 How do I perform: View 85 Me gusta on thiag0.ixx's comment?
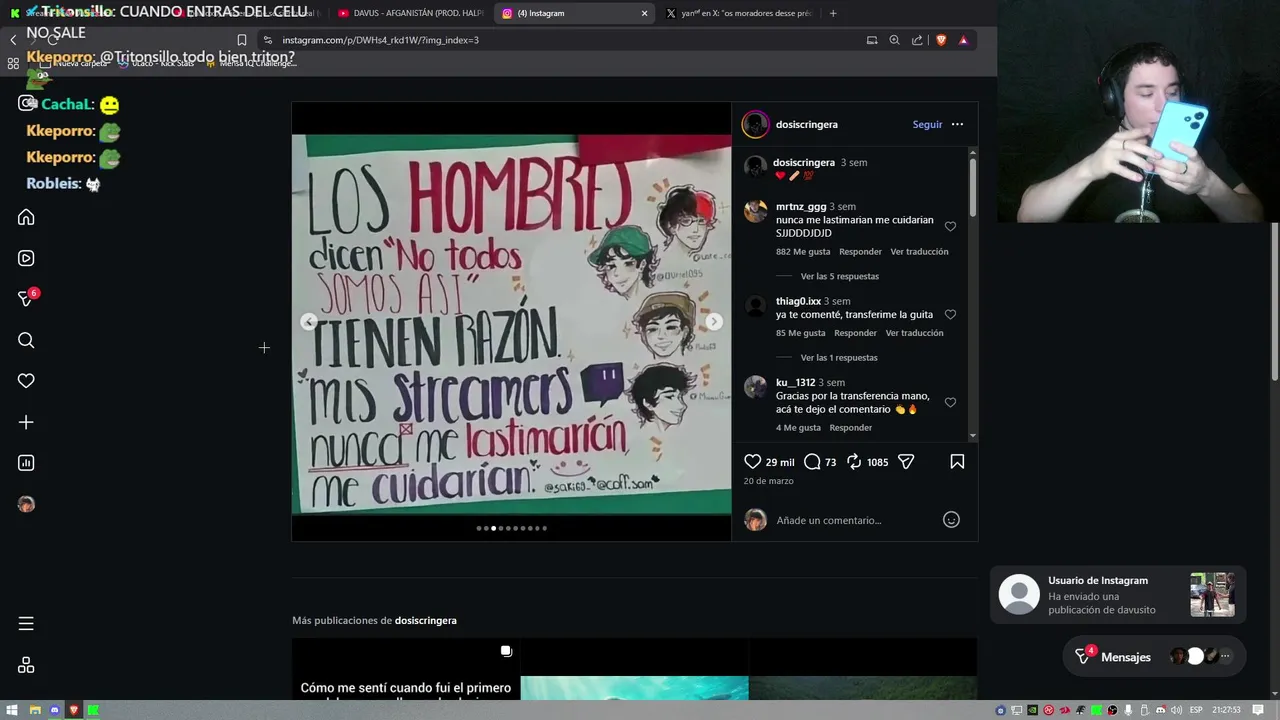[800, 333]
